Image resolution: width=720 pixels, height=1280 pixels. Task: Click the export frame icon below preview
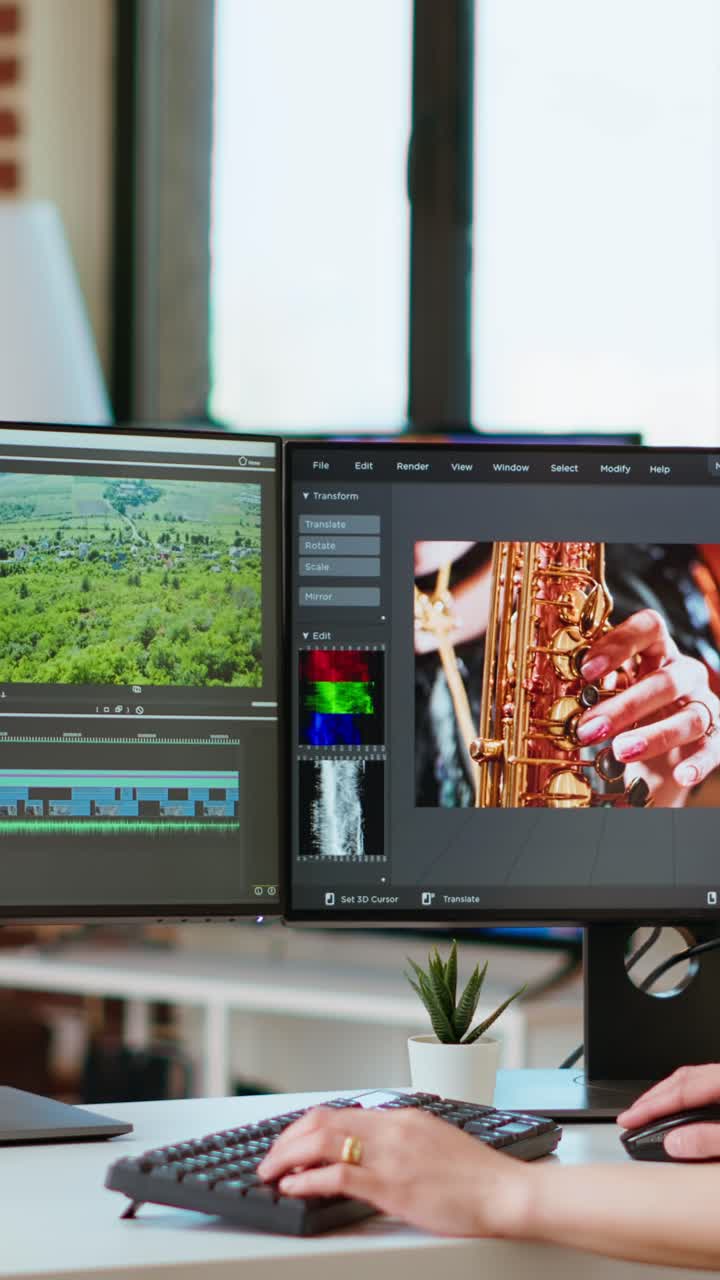pyautogui.click(x=136, y=689)
